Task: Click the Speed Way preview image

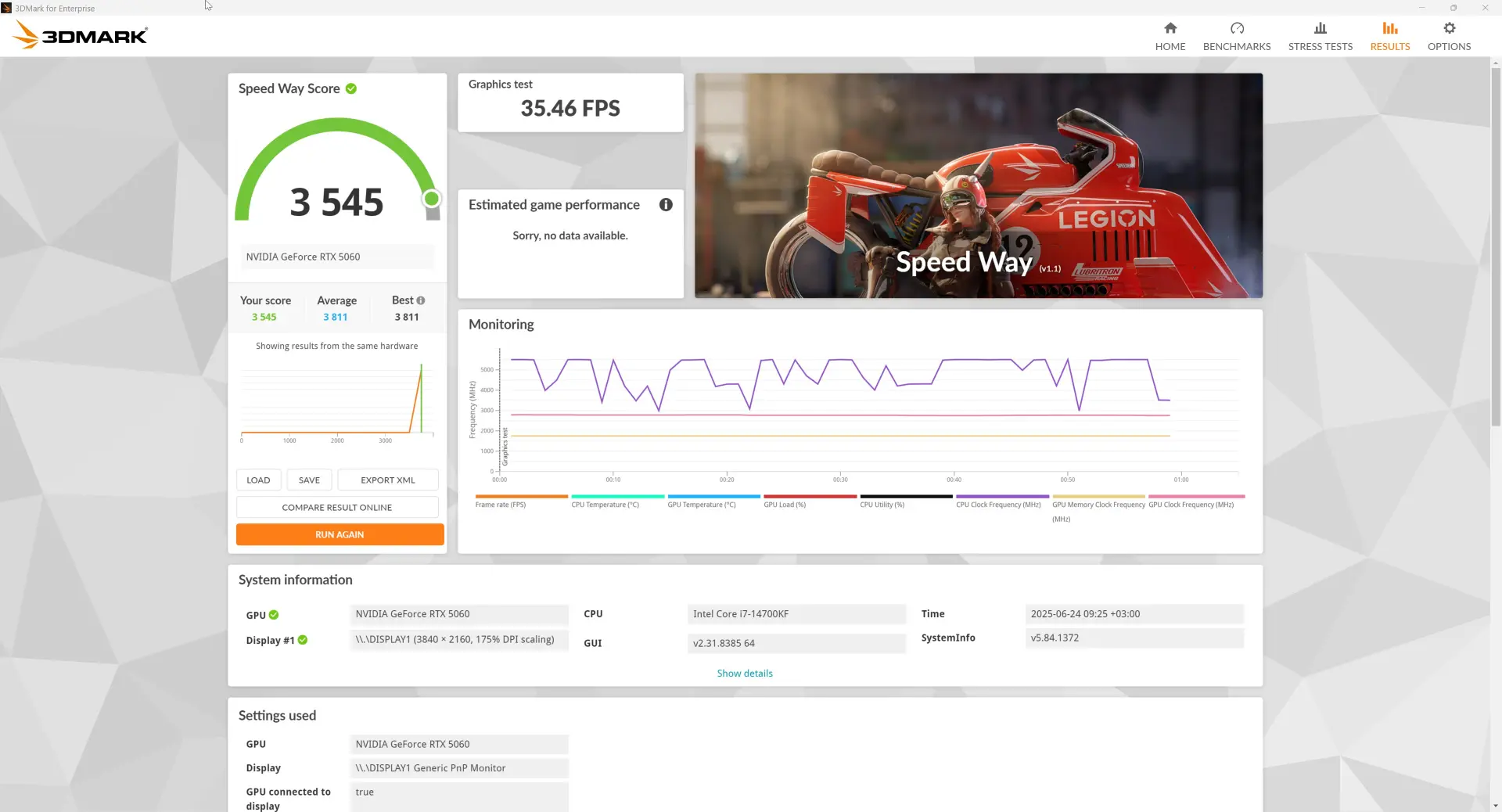Action: pos(979,185)
